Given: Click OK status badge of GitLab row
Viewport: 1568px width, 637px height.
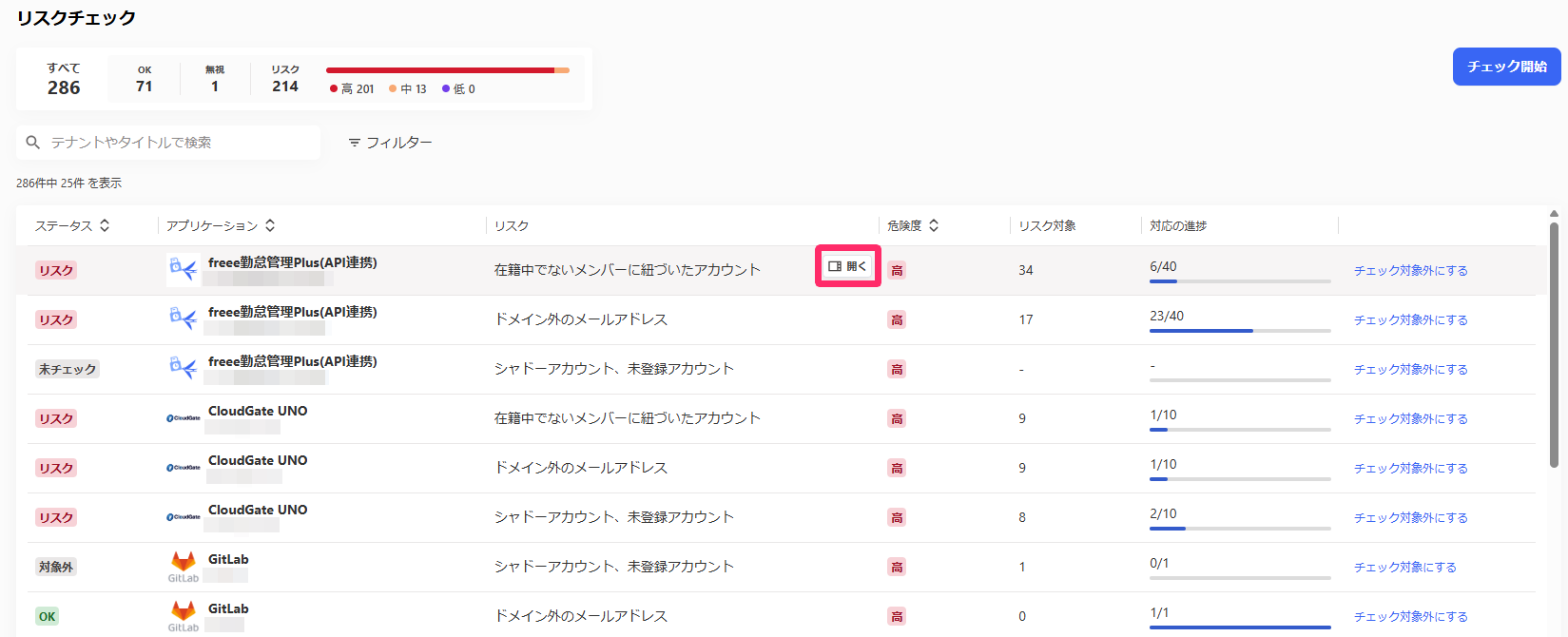Looking at the screenshot, I should tap(47, 616).
